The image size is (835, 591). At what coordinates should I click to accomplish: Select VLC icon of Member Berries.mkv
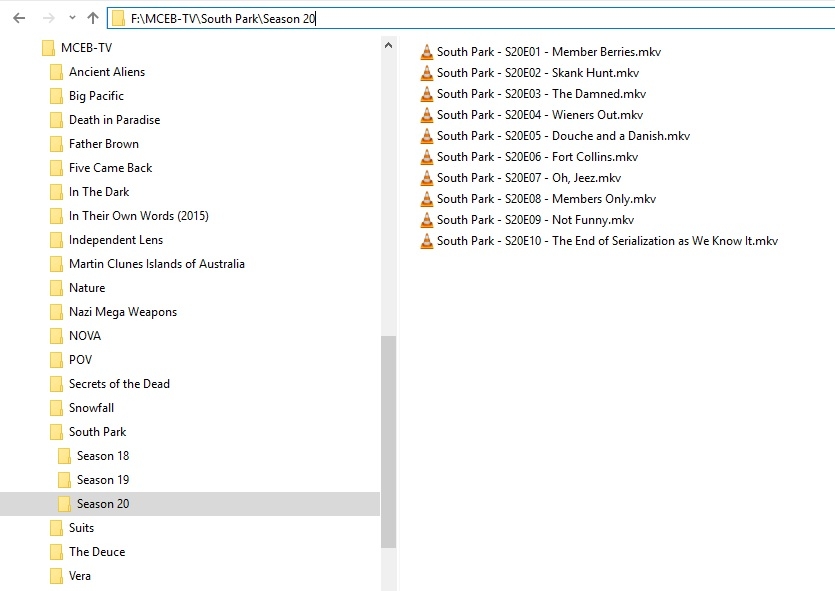pyautogui.click(x=427, y=52)
